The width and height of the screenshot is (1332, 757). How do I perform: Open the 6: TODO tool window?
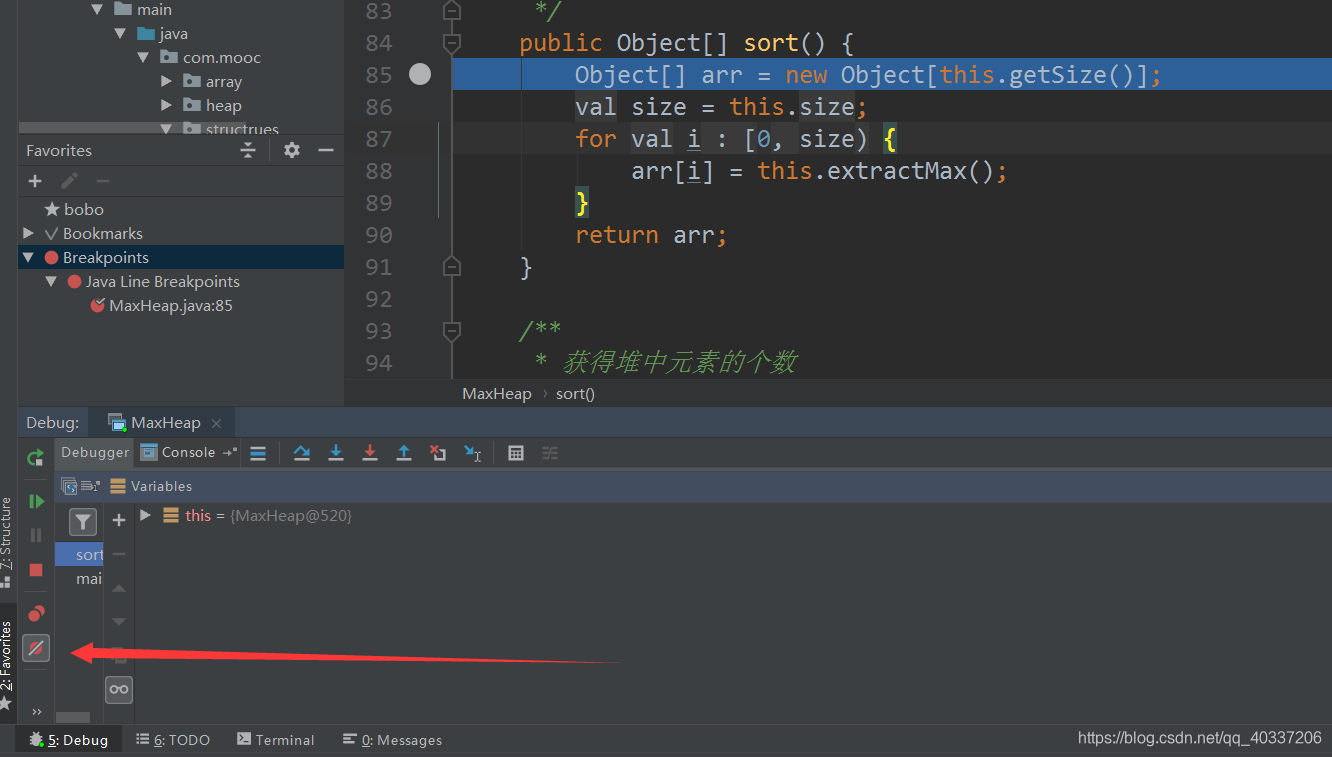tap(173, 740)
